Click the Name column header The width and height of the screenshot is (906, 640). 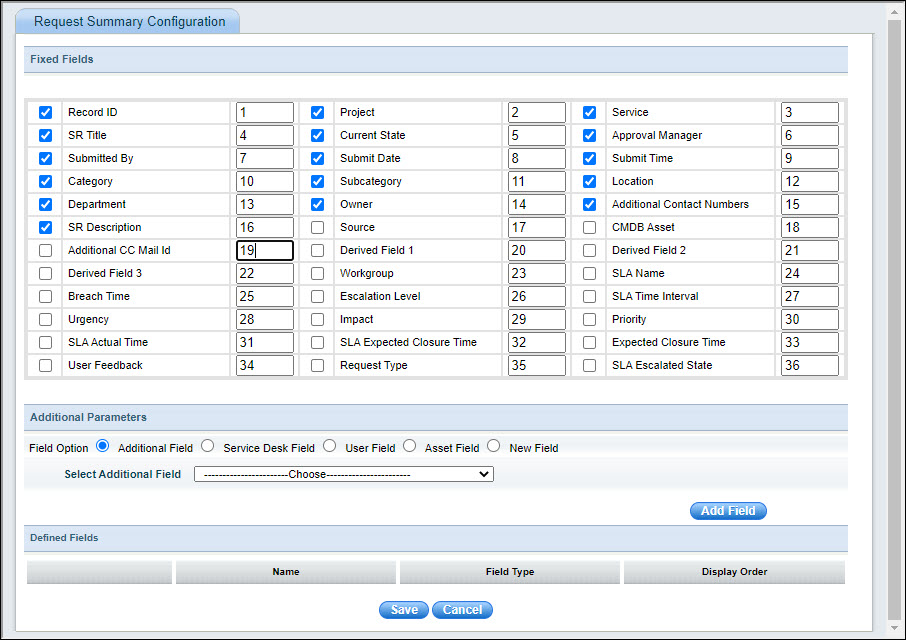[286, 572]
